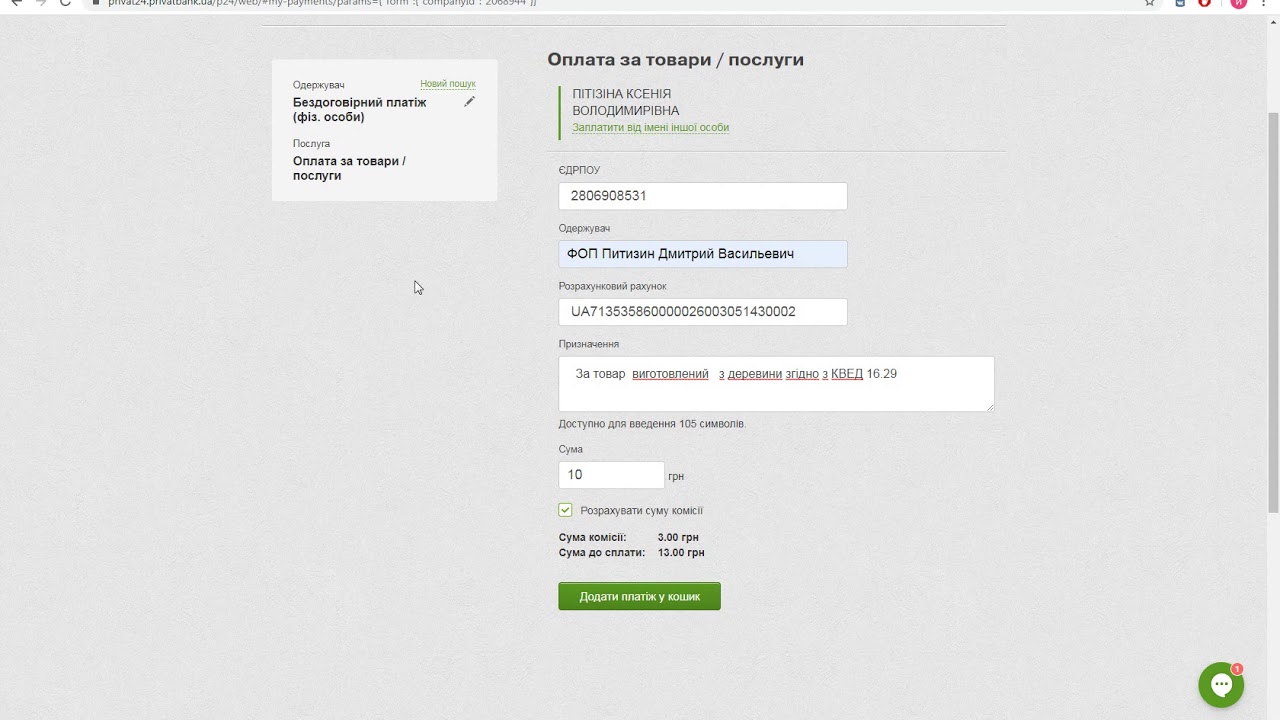Viewport: 1280px width, 720px height.
Task: Click the pencil edit icon beside Бездоговірний платіж
Action: [x=469, y=102]
